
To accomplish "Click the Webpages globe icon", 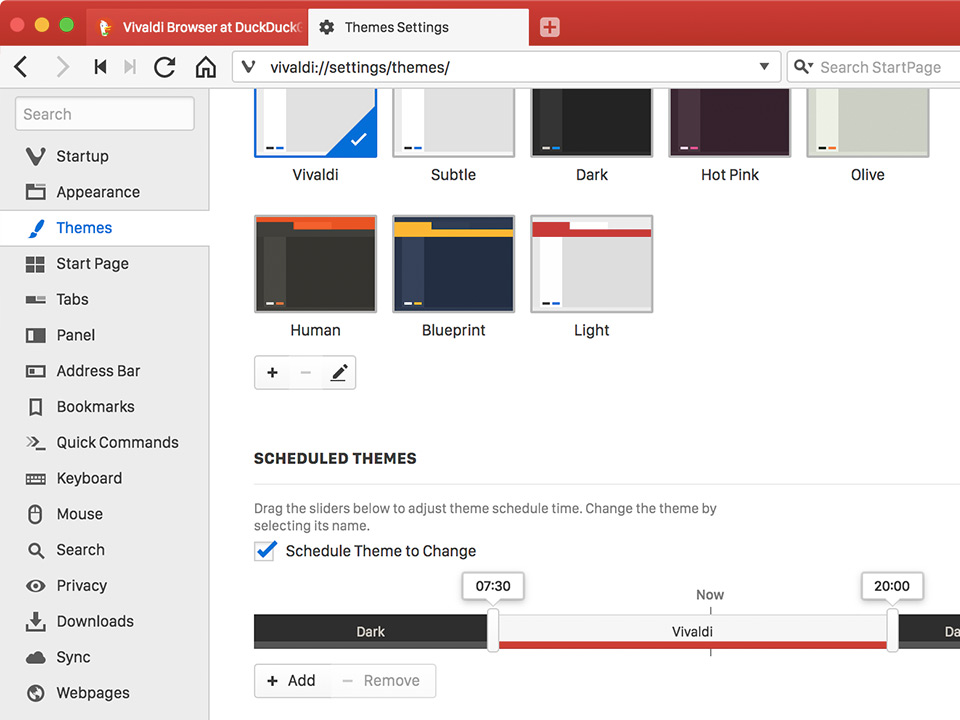I will pyautogui.click(x=36, y=693).
